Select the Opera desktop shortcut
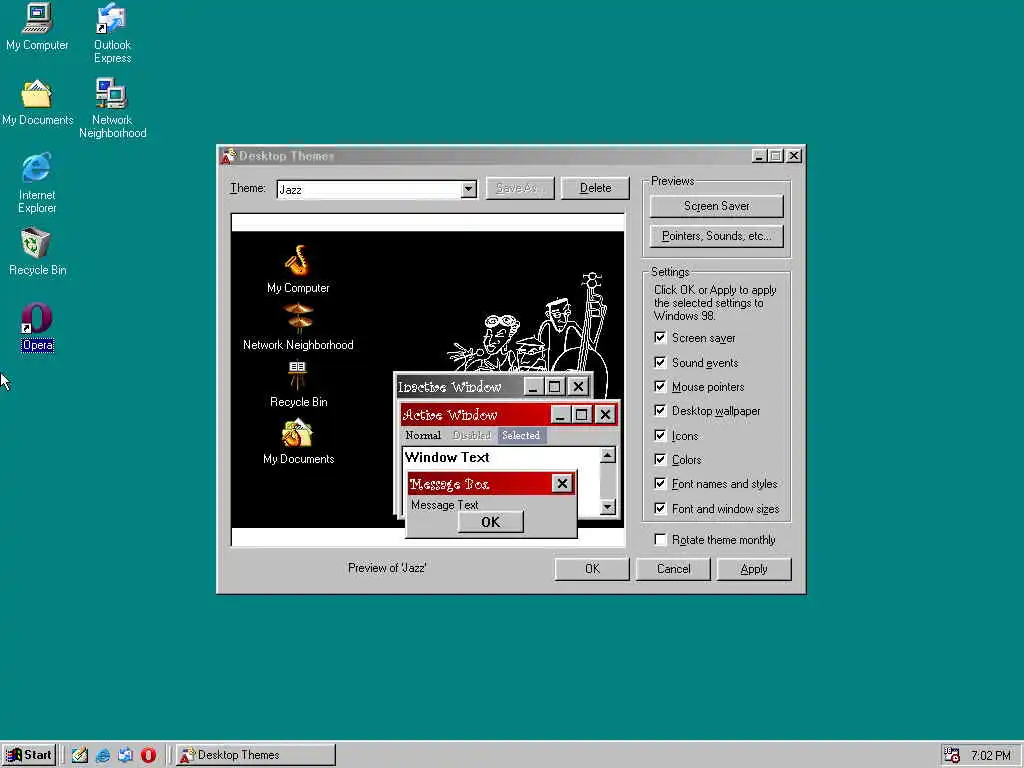The image size is (1024, 768). pos(37,327)
